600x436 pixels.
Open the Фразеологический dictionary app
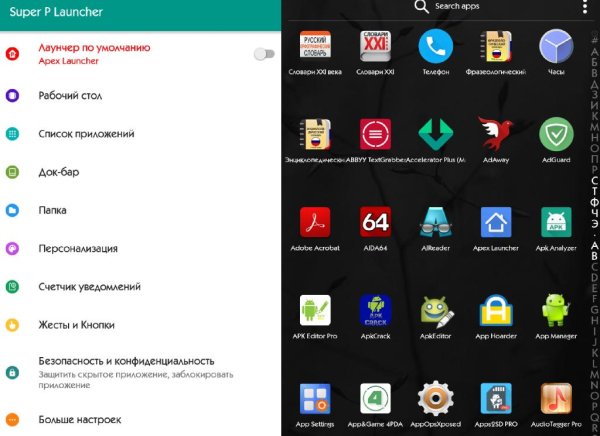click(x=496, y=52)
